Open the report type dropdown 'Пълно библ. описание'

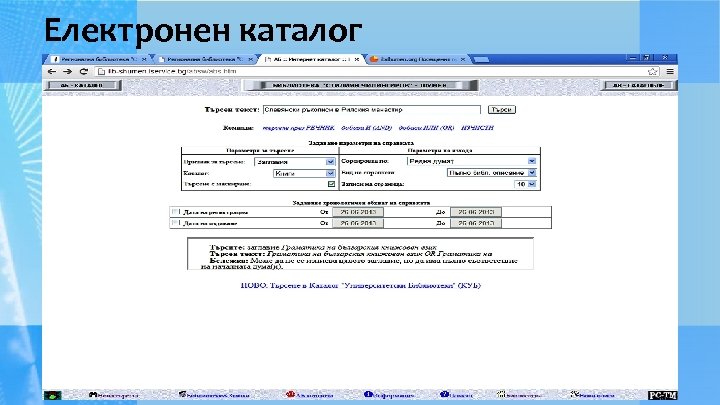(491, 173)
